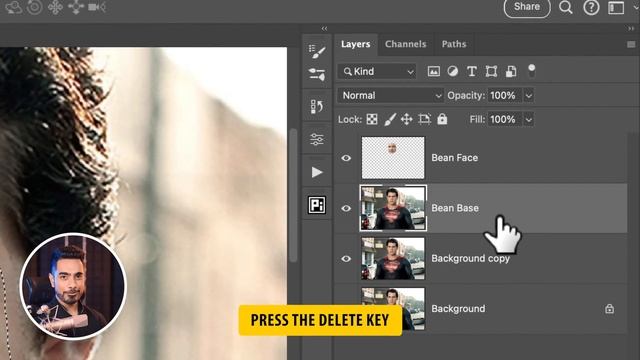The height and width of the screenshot is (360, 640).
Task: Hide the Bean Base layer
Action: coord(346,208)
